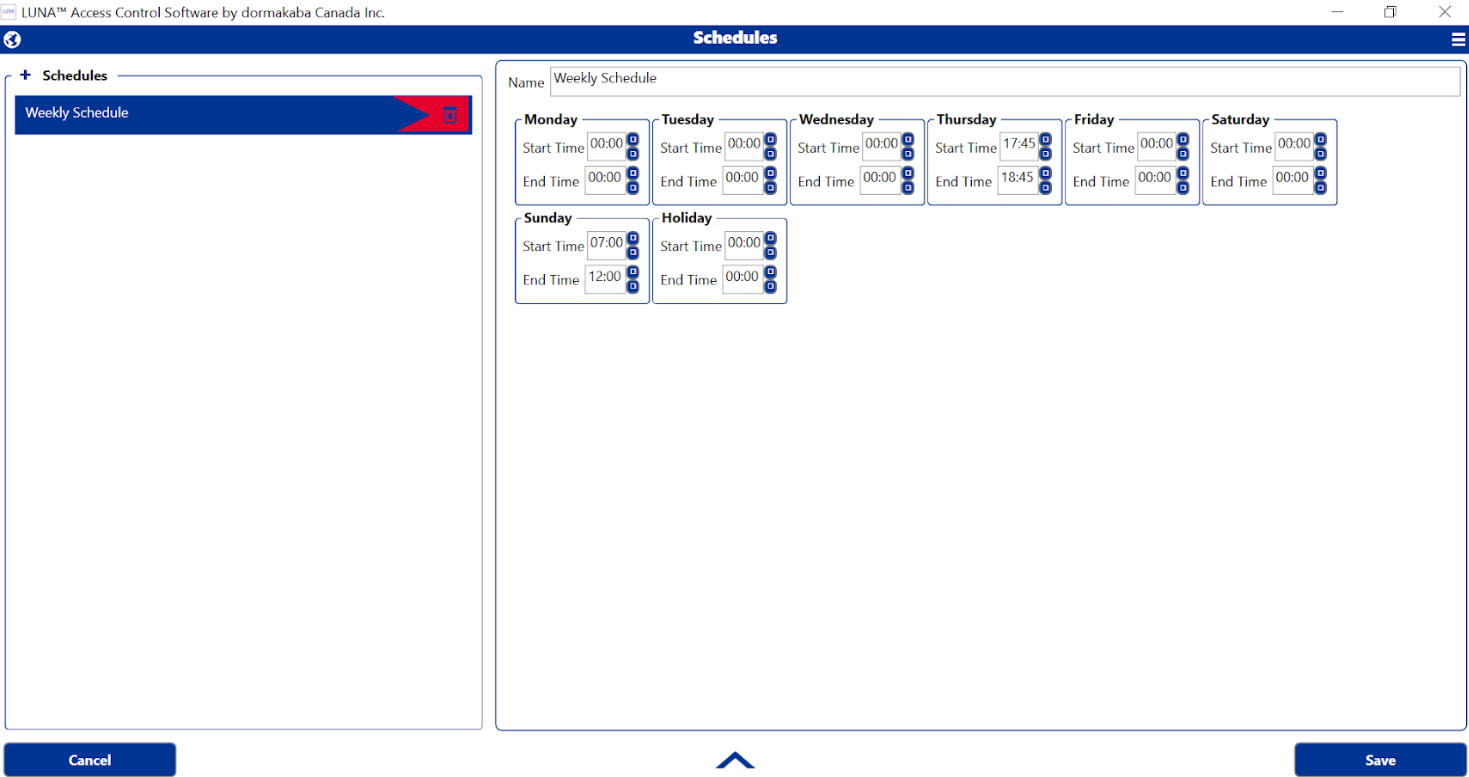The height and width of the screenshot is (777, 1469).
Task: Click the Thursday End Time field
Action: (x=1017, y=180)
